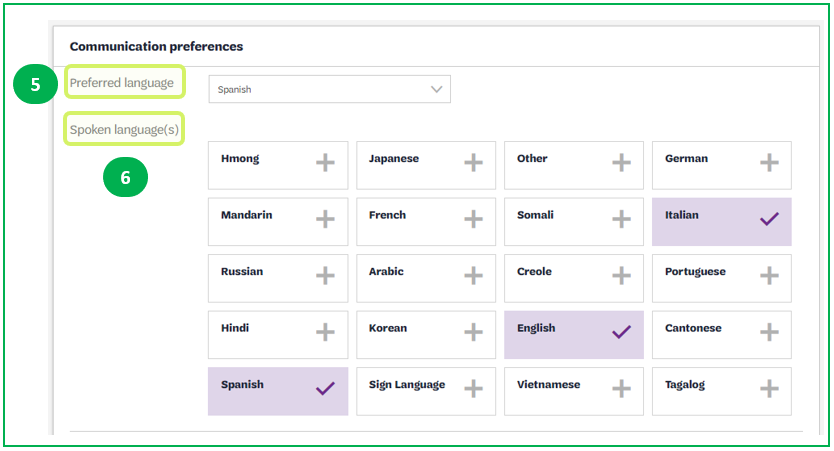
Task: Click the plus icon on the Mandarin tile
Action: 325,219
